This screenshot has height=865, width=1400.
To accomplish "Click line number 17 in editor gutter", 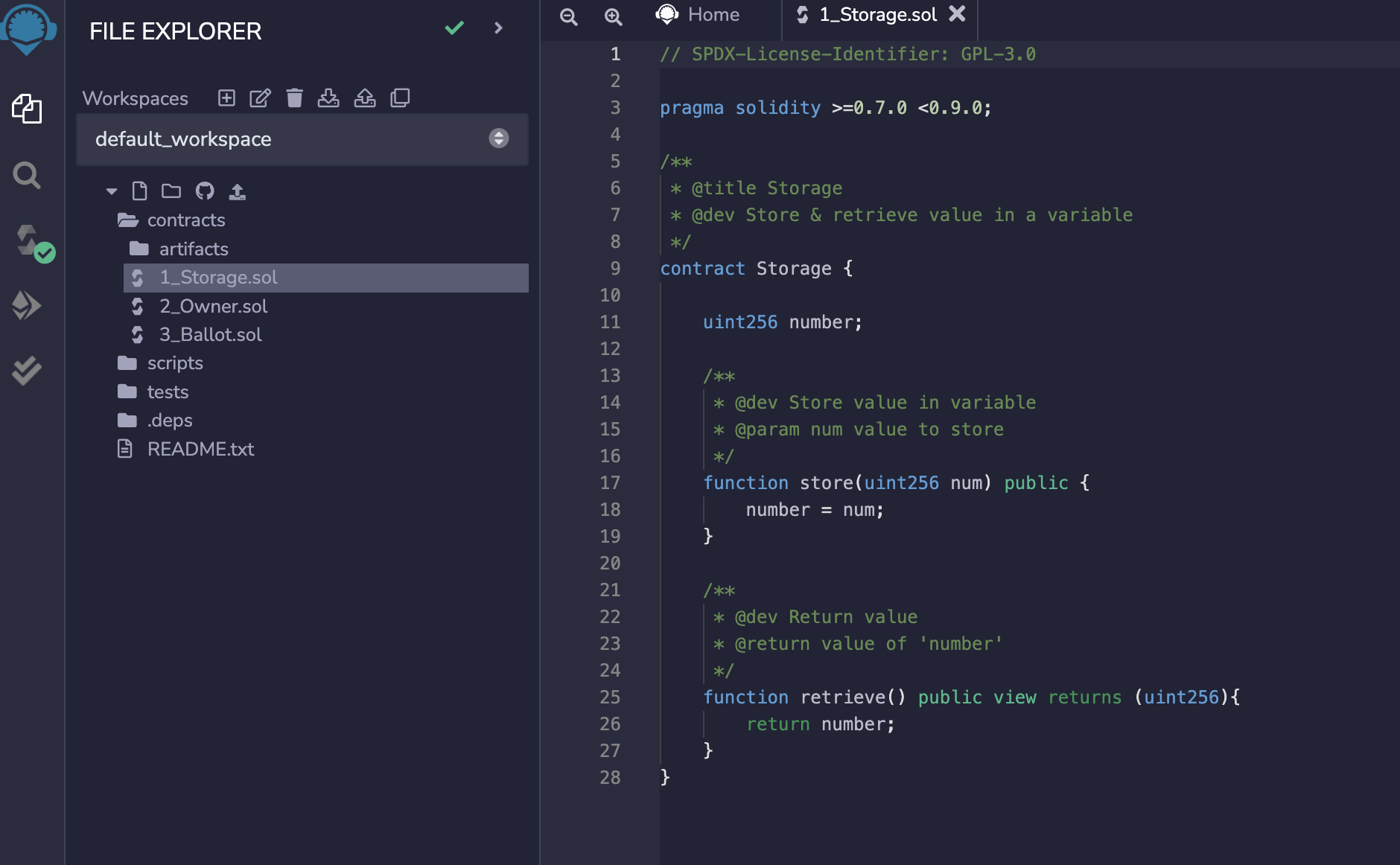I will (x=610, y=483).
